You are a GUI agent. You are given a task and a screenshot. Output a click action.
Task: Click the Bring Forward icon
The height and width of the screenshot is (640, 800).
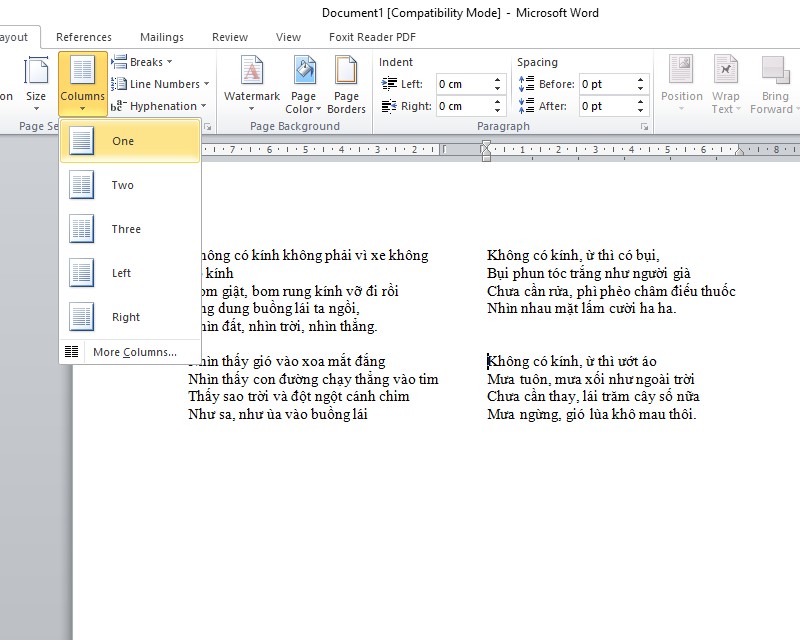click(774, 70)
